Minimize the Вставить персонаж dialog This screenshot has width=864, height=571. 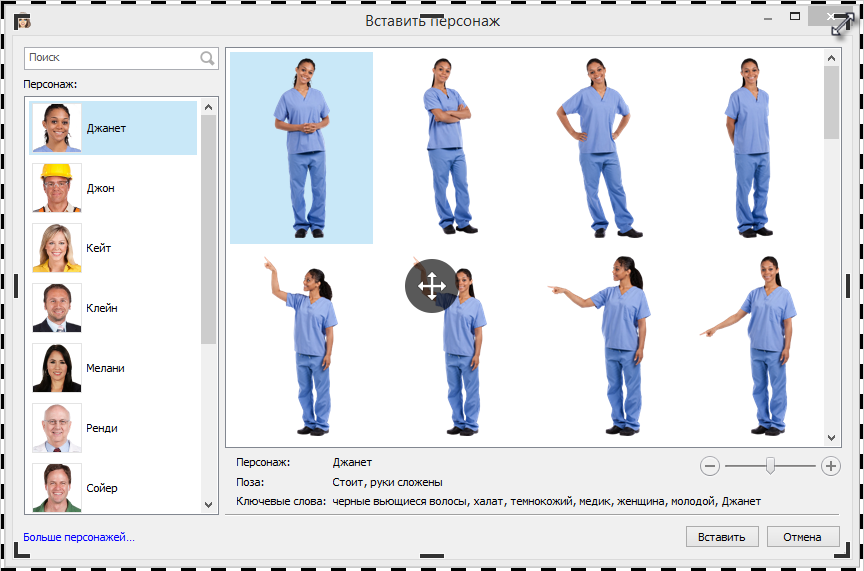(x=768, y=19)
